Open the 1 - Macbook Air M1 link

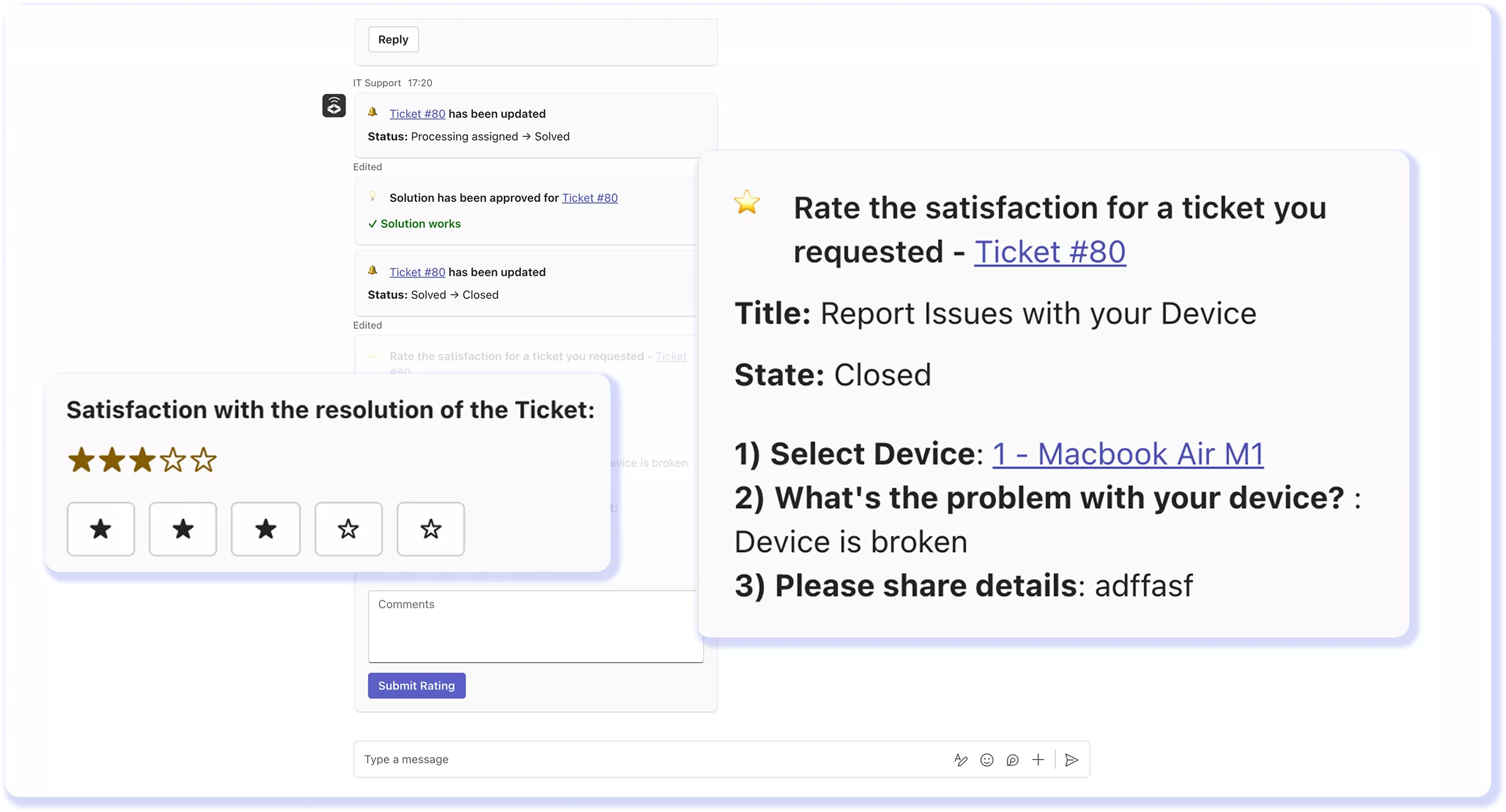[1128, 454]
